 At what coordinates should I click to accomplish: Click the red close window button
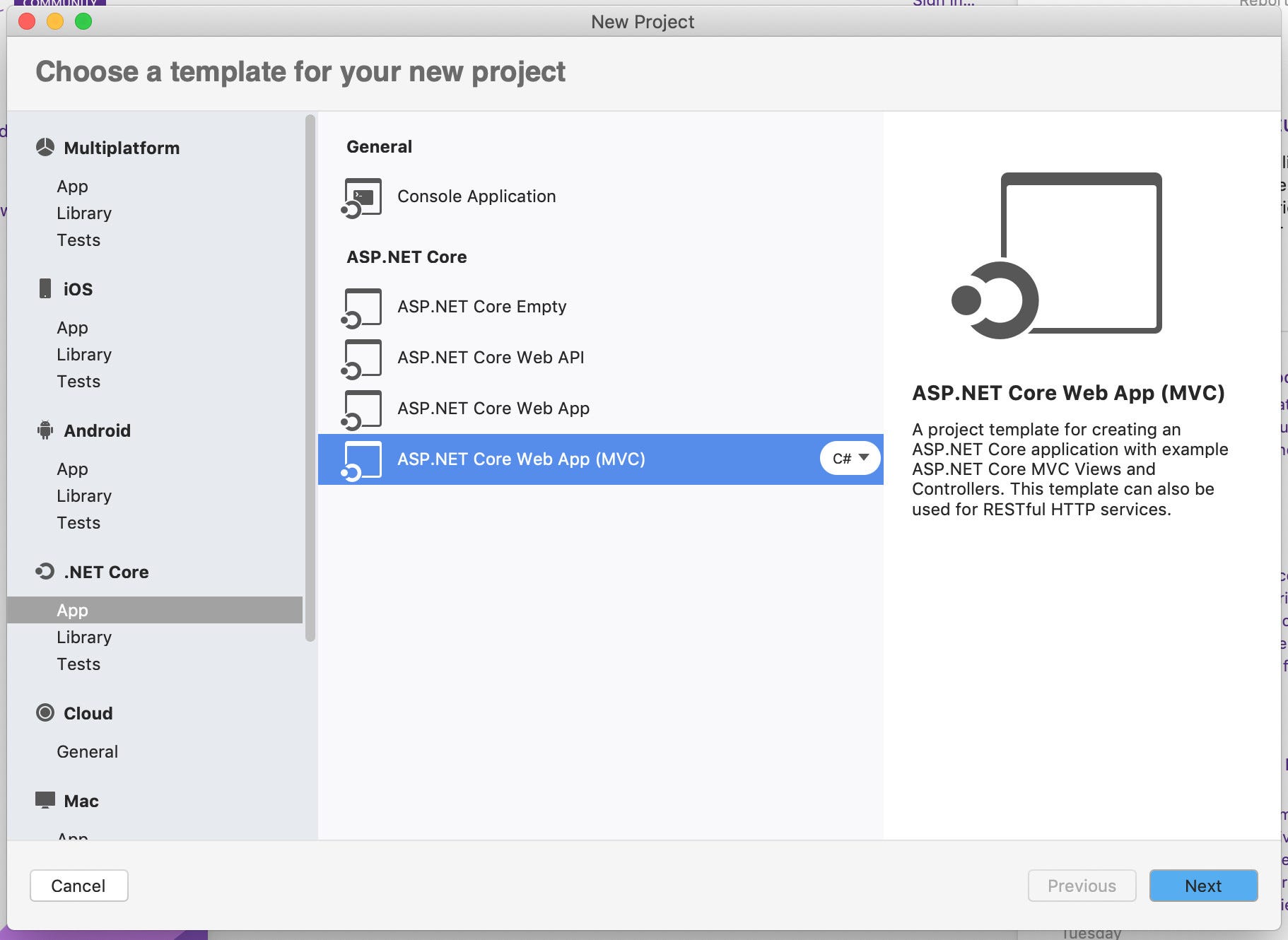click(x=27, y=21)
